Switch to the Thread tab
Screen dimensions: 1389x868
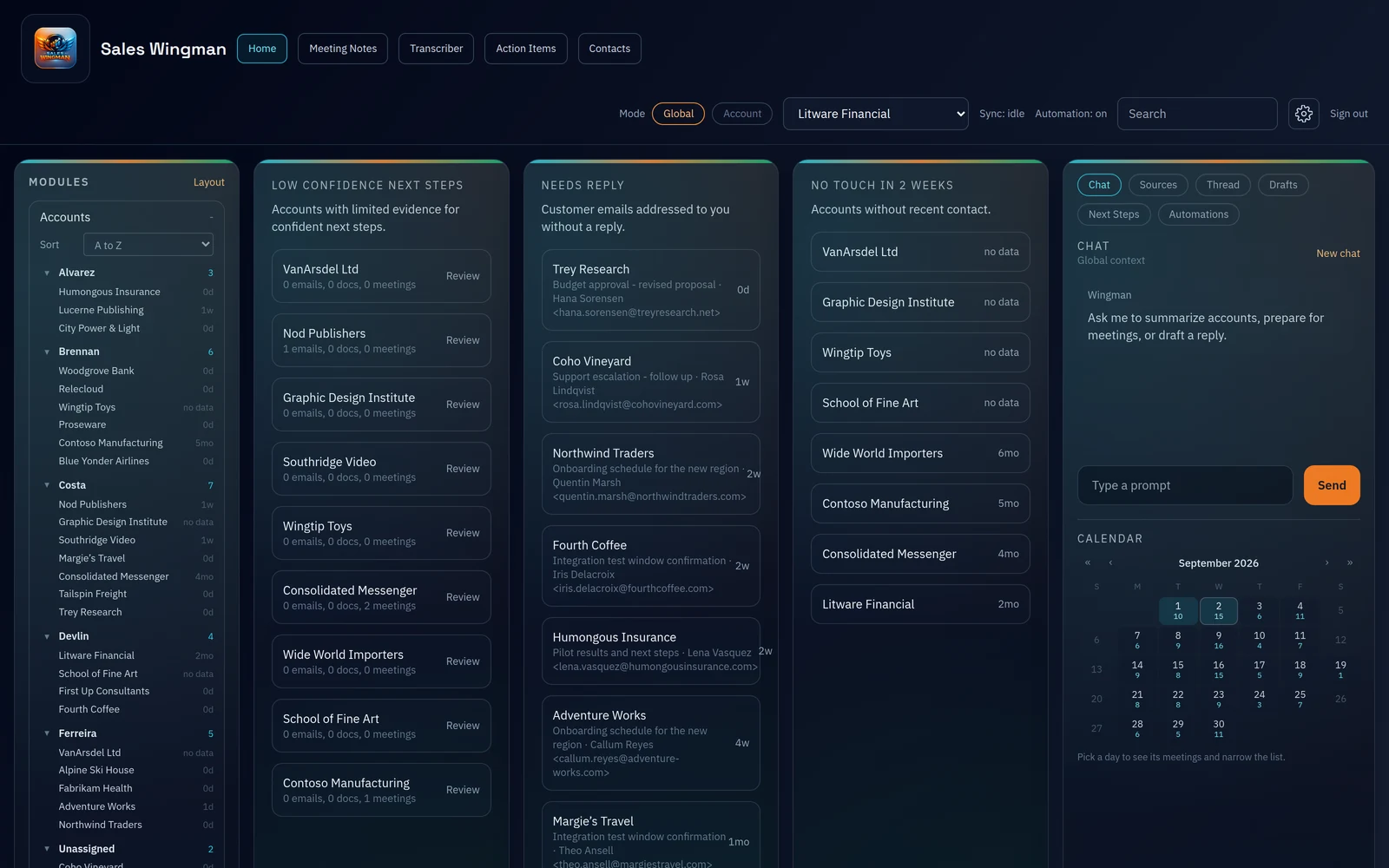click(1222, 185)
